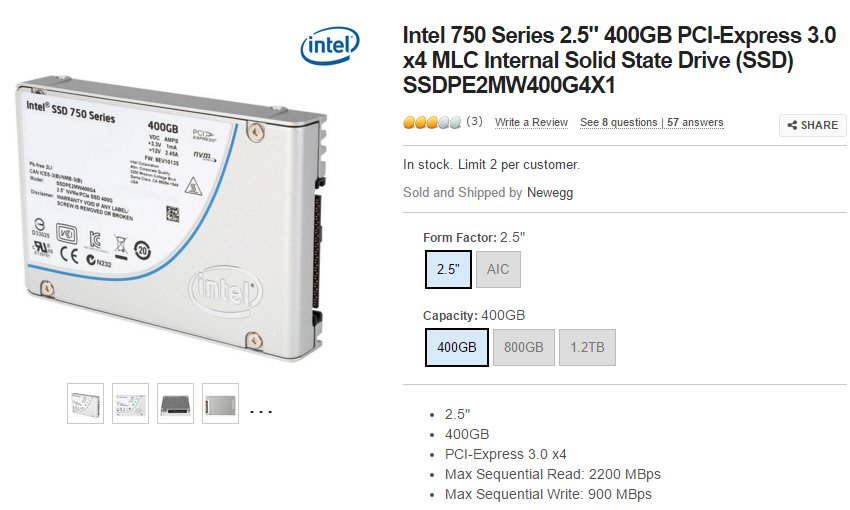Screen dimensions: 850x510
Task: Open the 57 answers link
Action: pyautogui.click(x=695, y=122)
